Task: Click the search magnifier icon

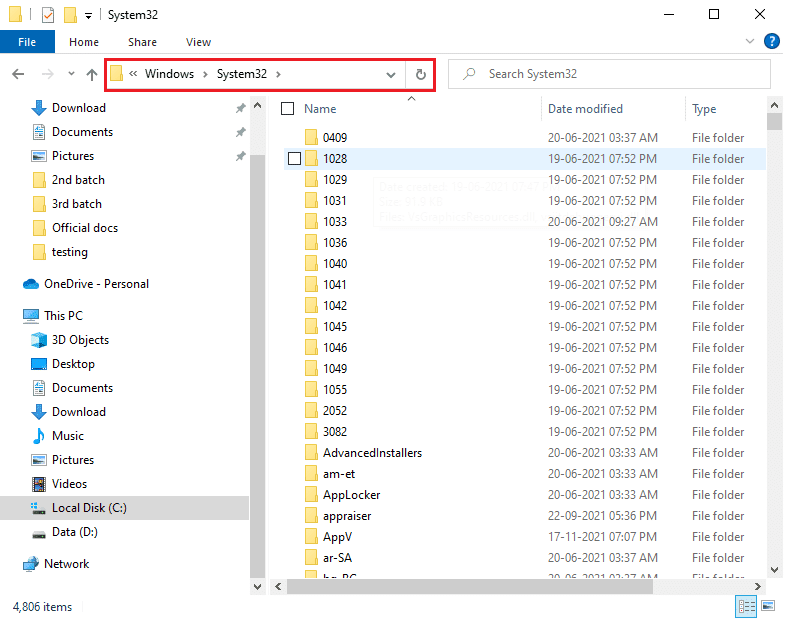Action: pyautogui.click(x=469, y=74)
